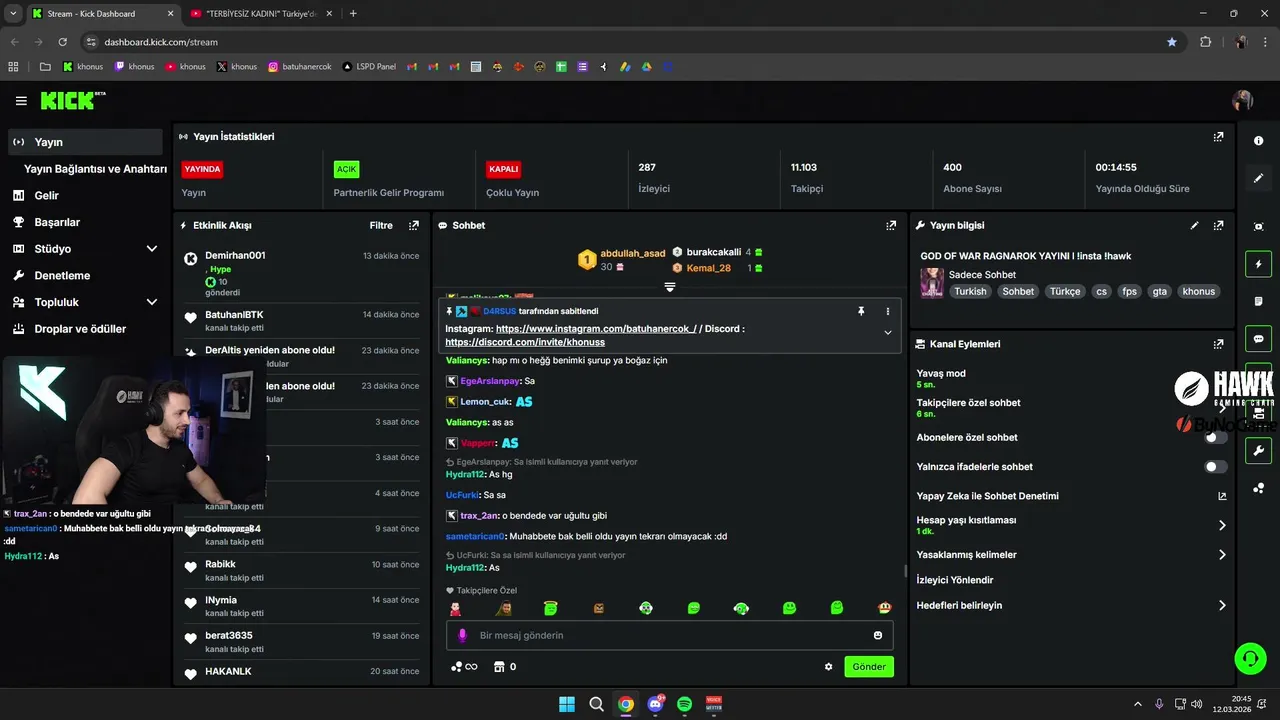1280x720 pixels.
Task: Click the circles icon at bottom of right sidebar
Action: coord(1259,488)
